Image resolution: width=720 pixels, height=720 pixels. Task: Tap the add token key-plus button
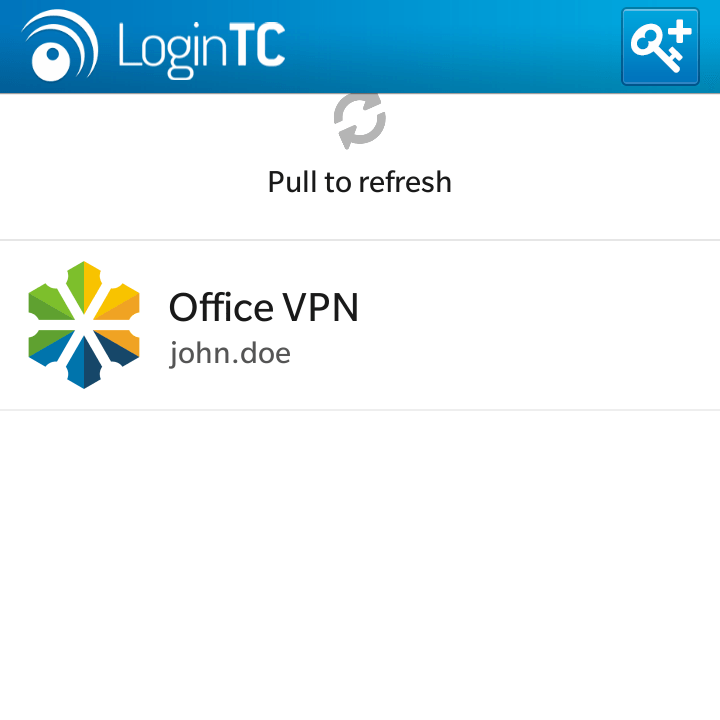[x=660, y=46]
